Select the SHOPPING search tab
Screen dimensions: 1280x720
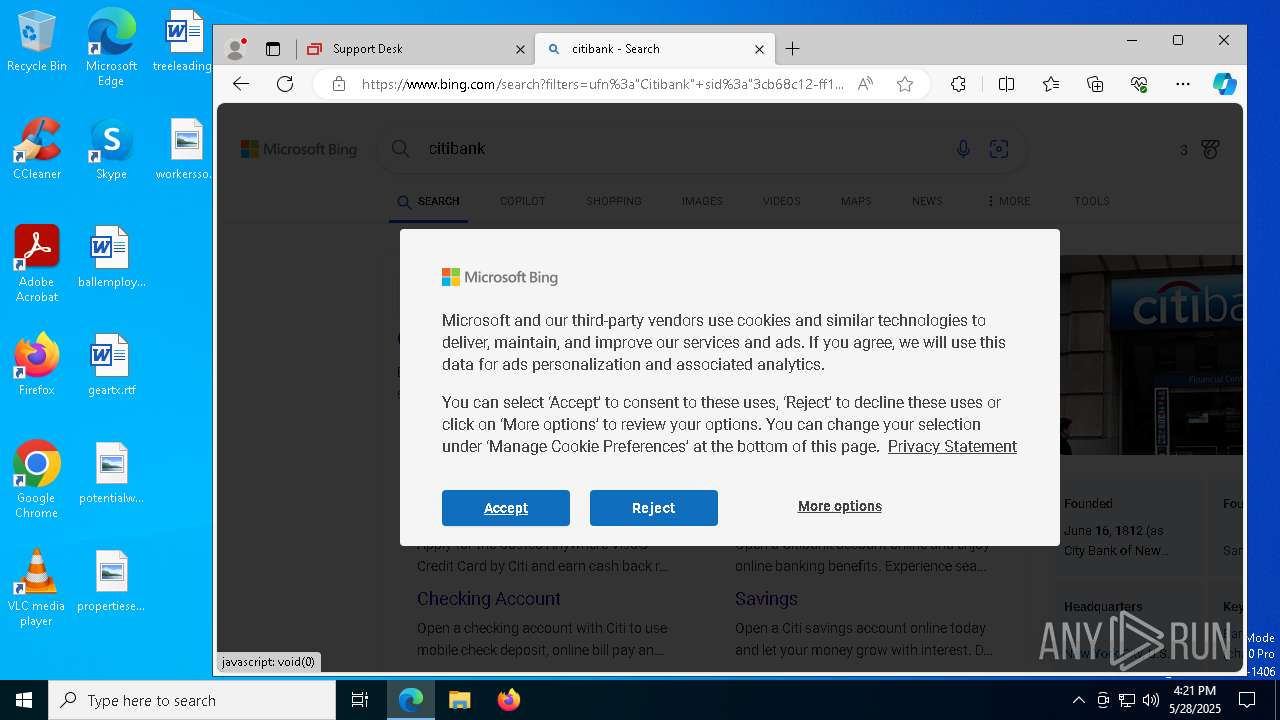click(x=614, y=201)
